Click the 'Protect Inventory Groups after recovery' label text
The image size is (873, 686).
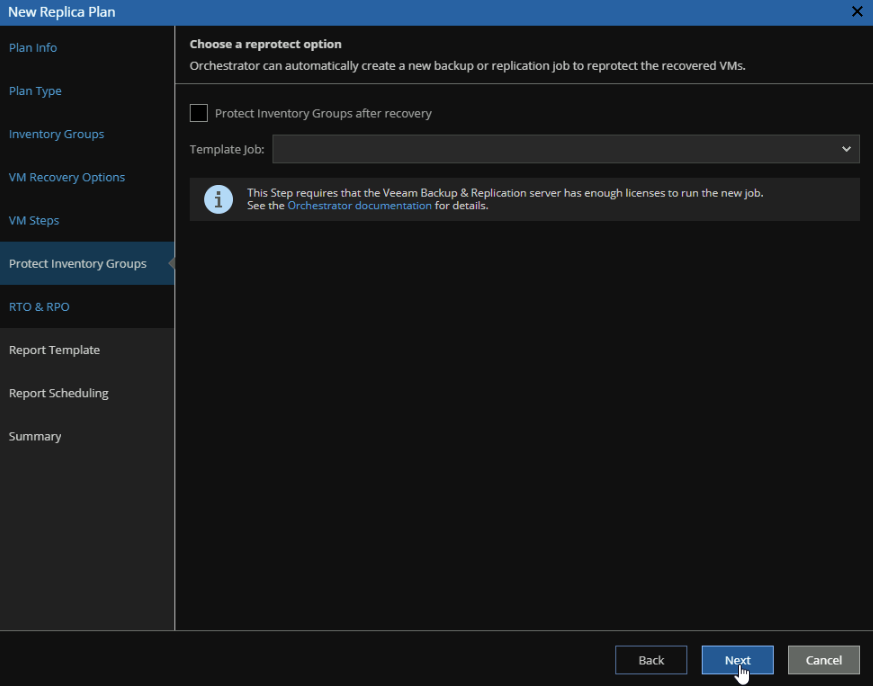(323, 114)
